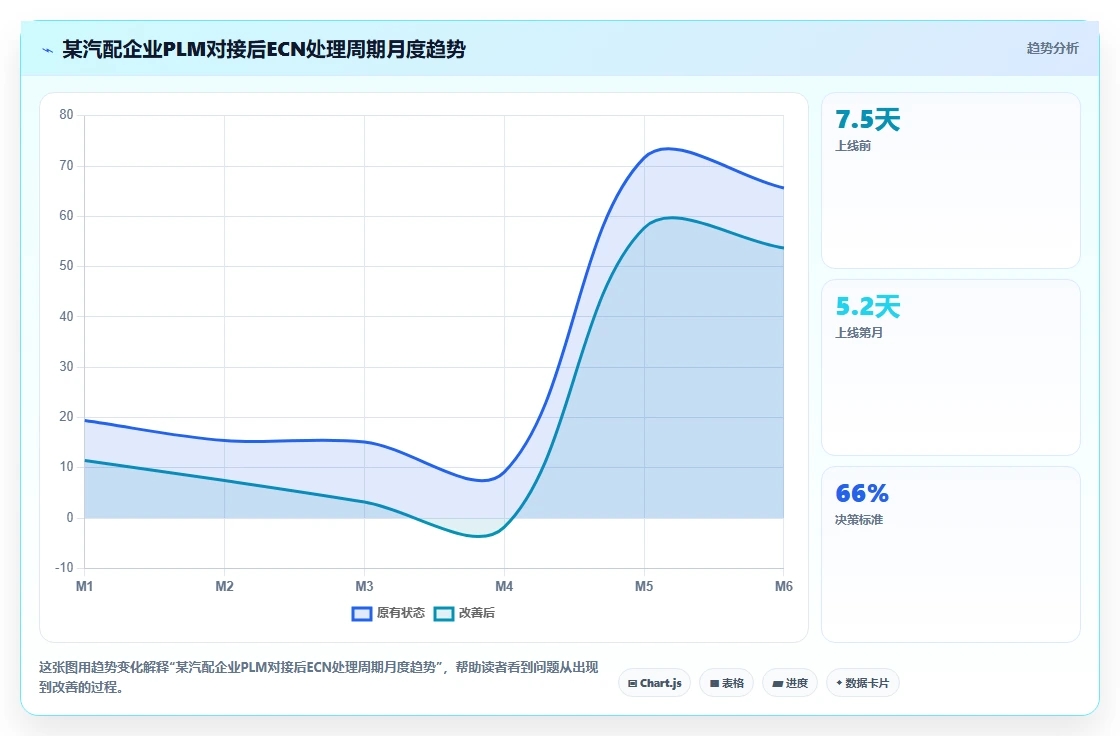Click the M3 x-axis label

364,587
